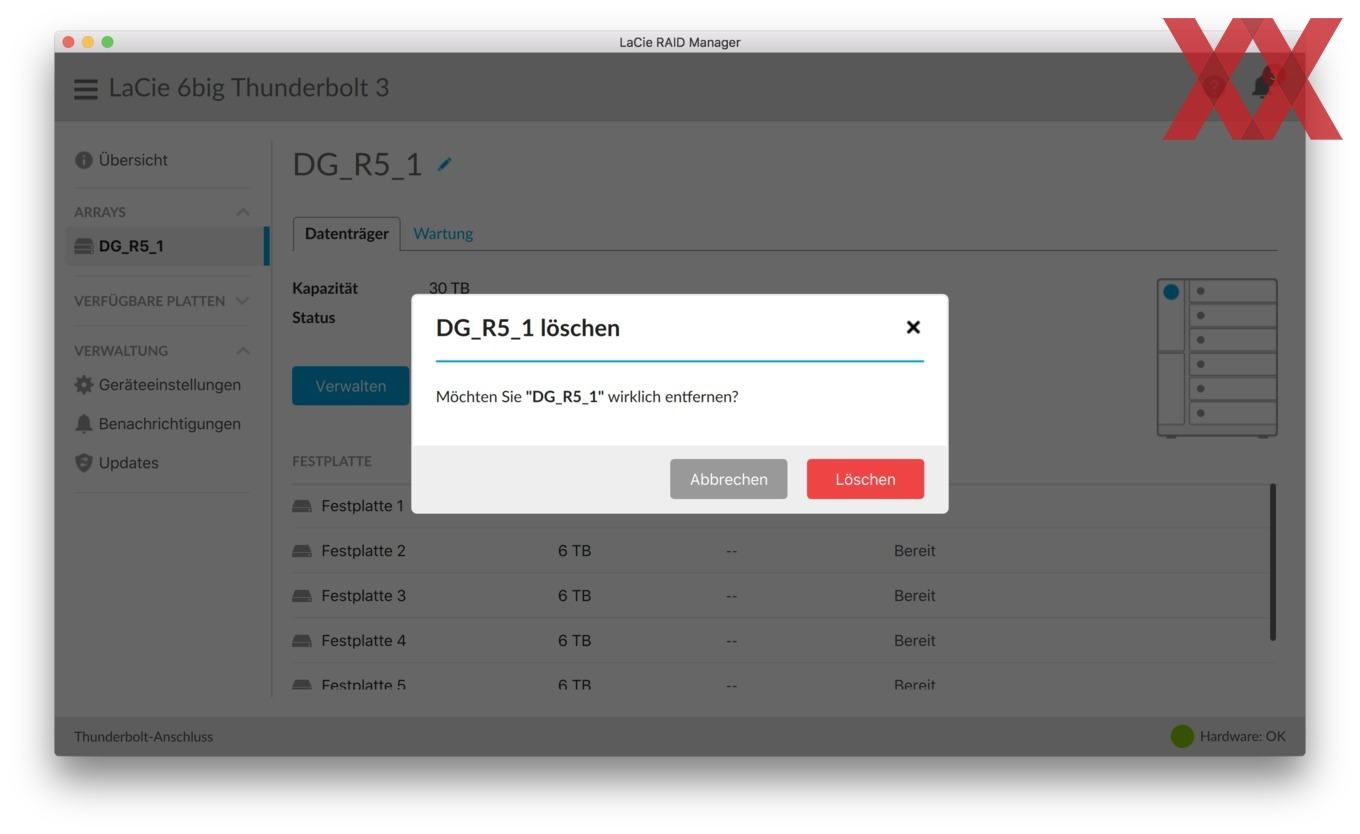Confirm deletion with the Löschen button
The height and width of the screenshot is (834, 1360).
[x=865, y=479]
